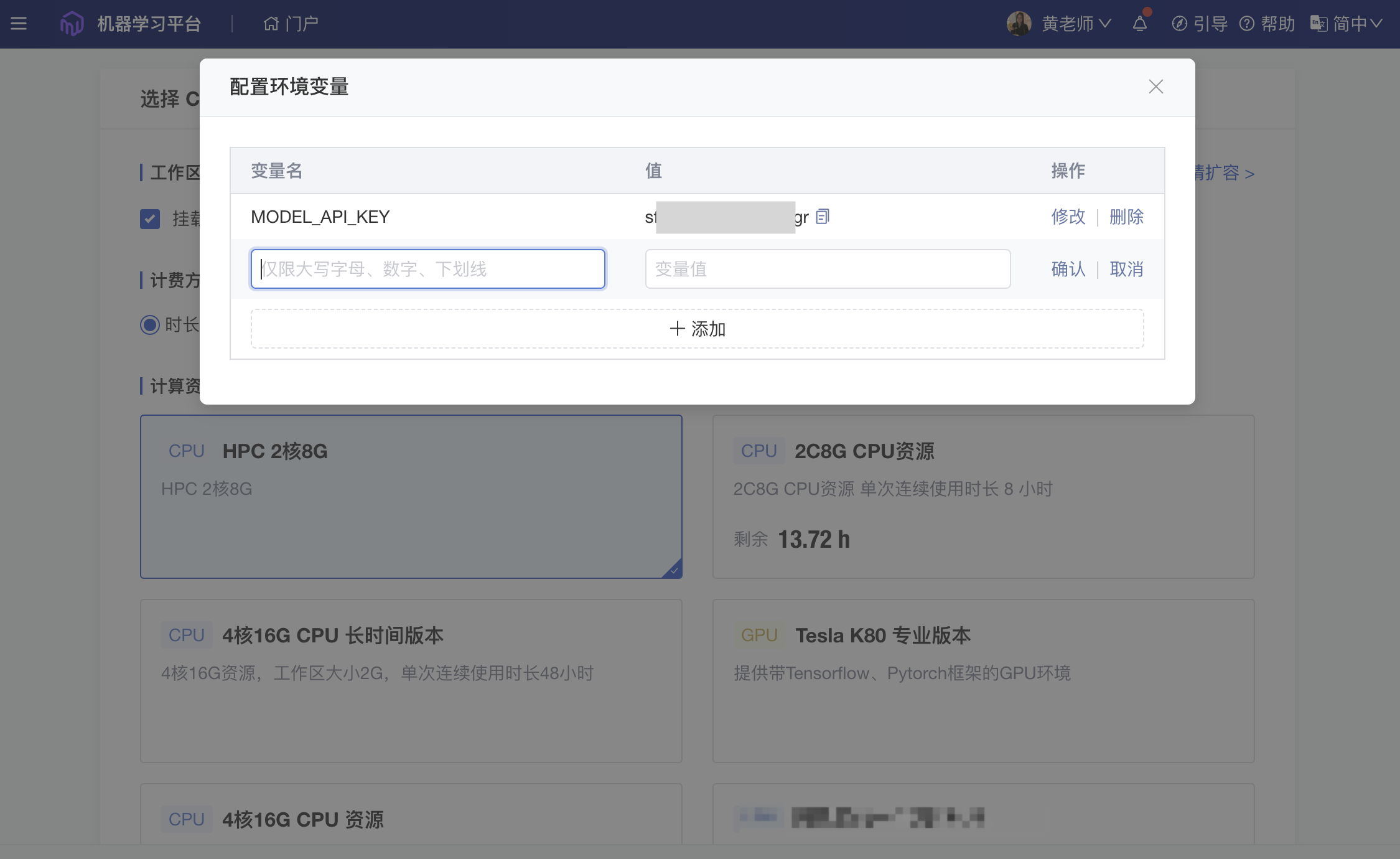Click the notification bell icon
The image size is (1400, 859).
point(1139,24)
